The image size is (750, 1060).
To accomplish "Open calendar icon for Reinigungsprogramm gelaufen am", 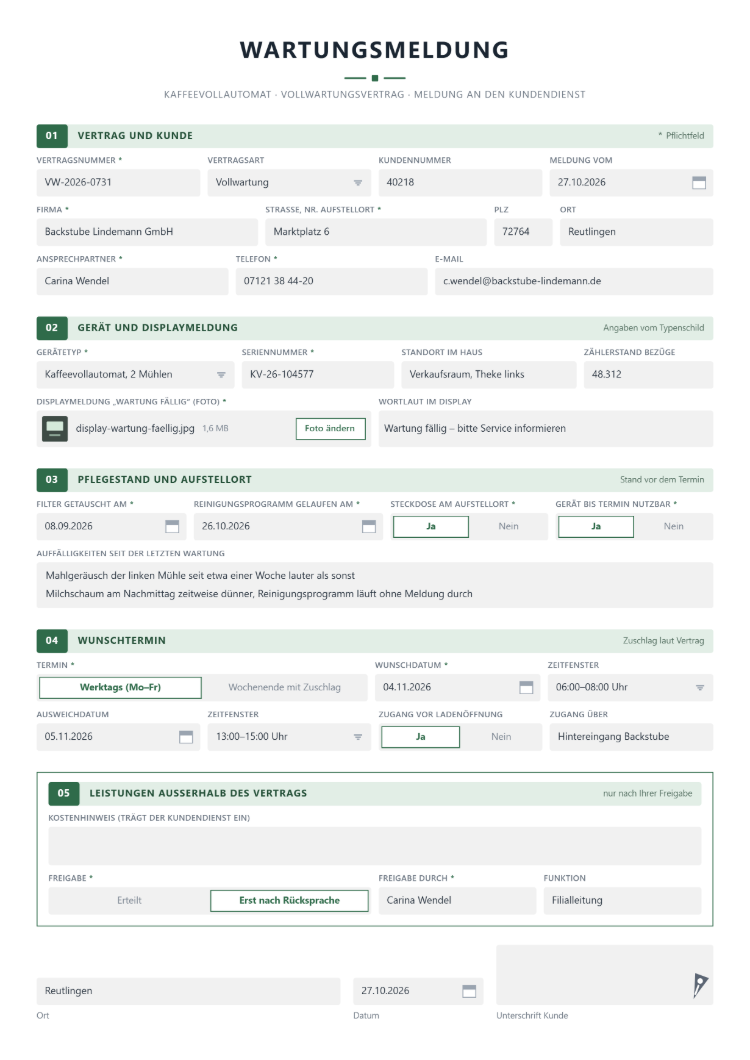I will point(369,526).
